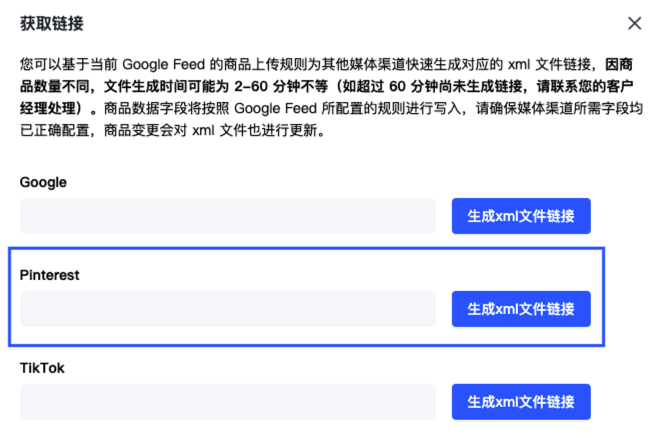670x445 pixels.
Task: Click the bold 因商 at first line end
Action: click(619, 65)
